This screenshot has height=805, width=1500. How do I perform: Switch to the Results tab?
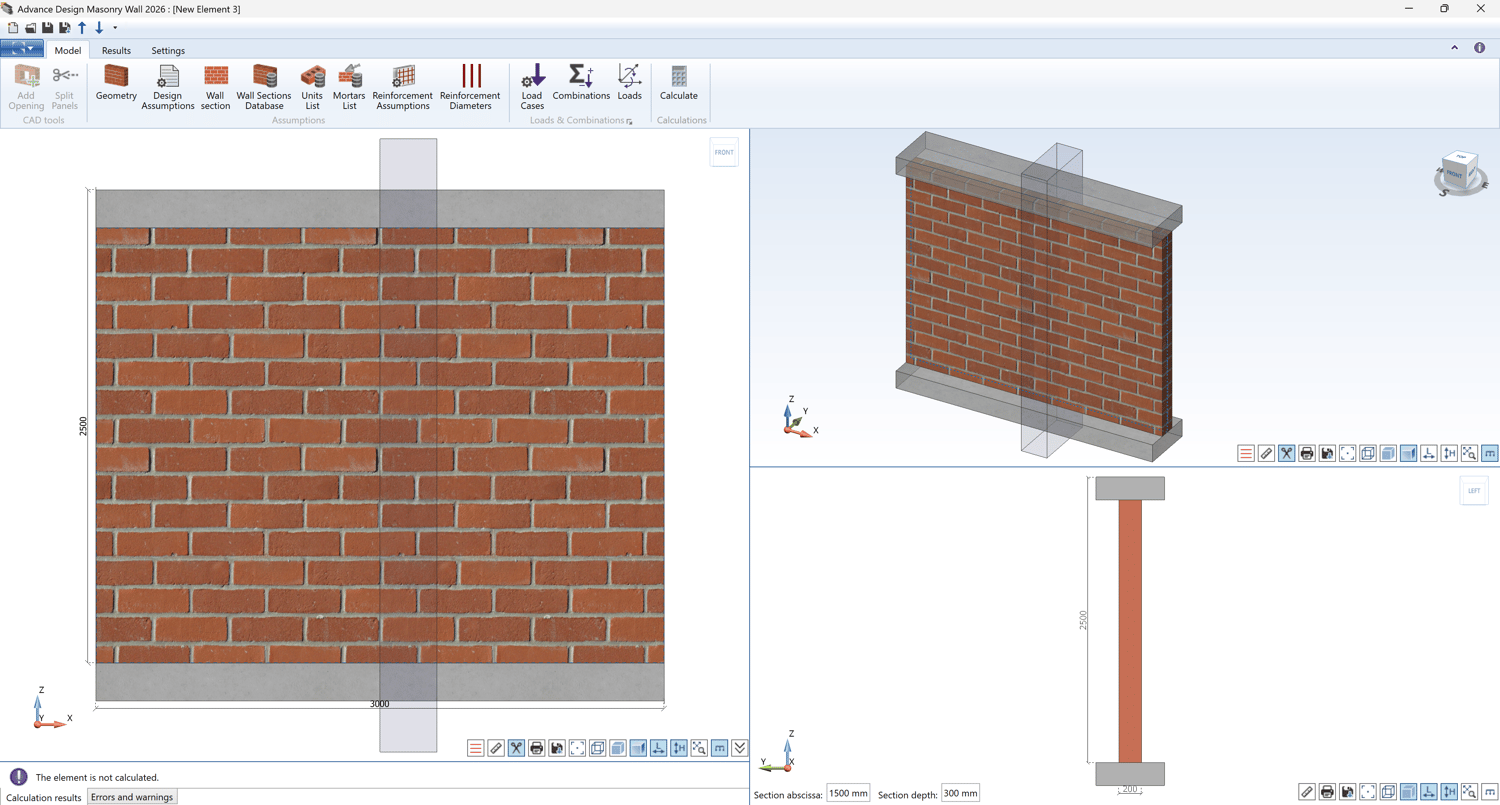(x=116, y=50)
